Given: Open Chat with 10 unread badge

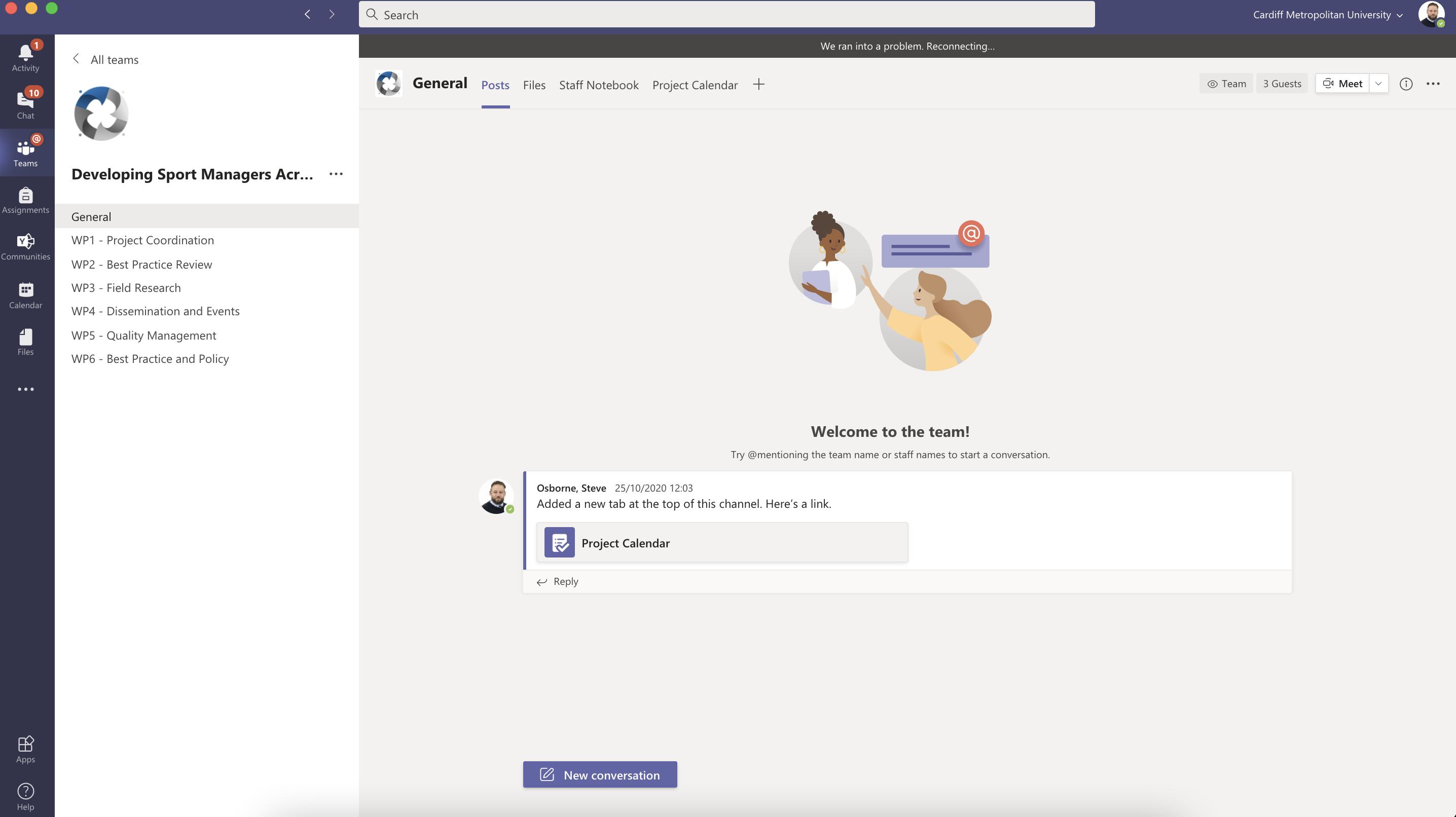Looking at the screenshot, I should 25,104.
